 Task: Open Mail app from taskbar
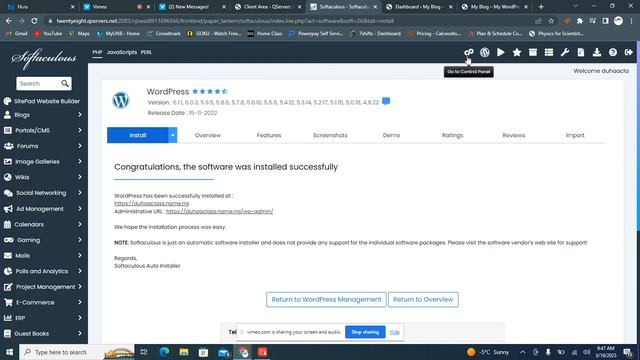[x=224, y=352]
